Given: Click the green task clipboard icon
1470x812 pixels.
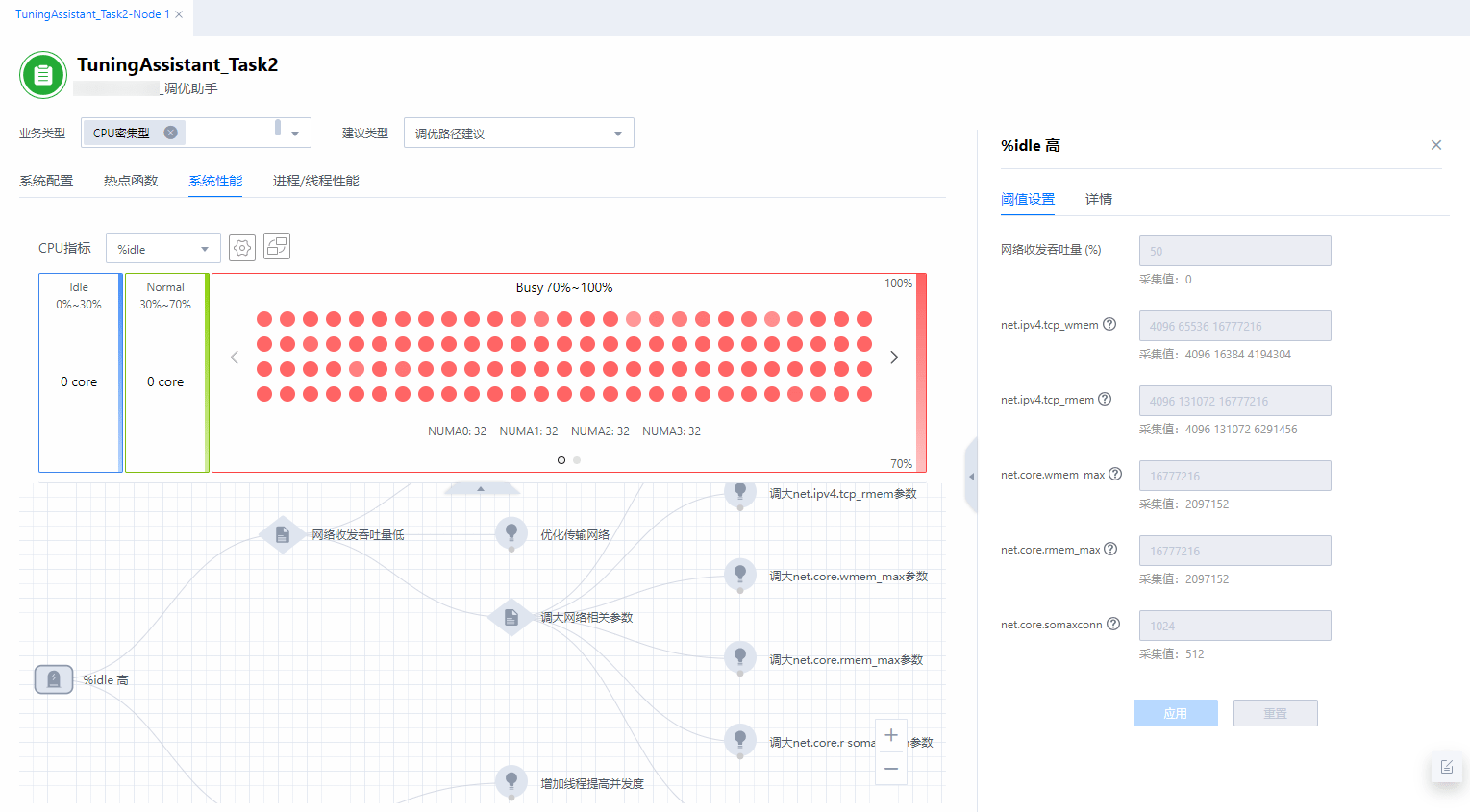Looking at the screenshot, I should click(x=43, y=75).
